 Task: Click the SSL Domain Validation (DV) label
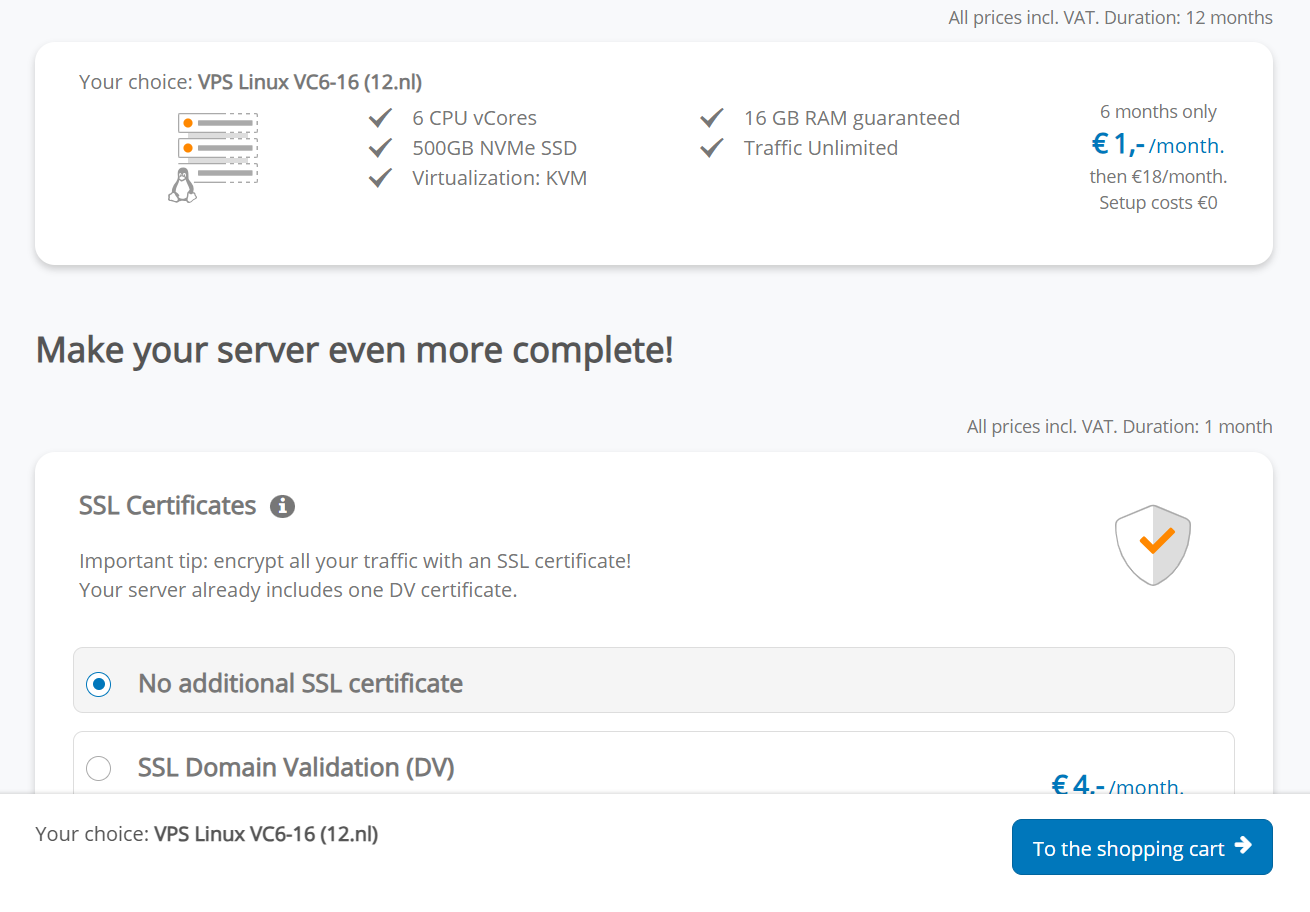(x=296, y=767)
